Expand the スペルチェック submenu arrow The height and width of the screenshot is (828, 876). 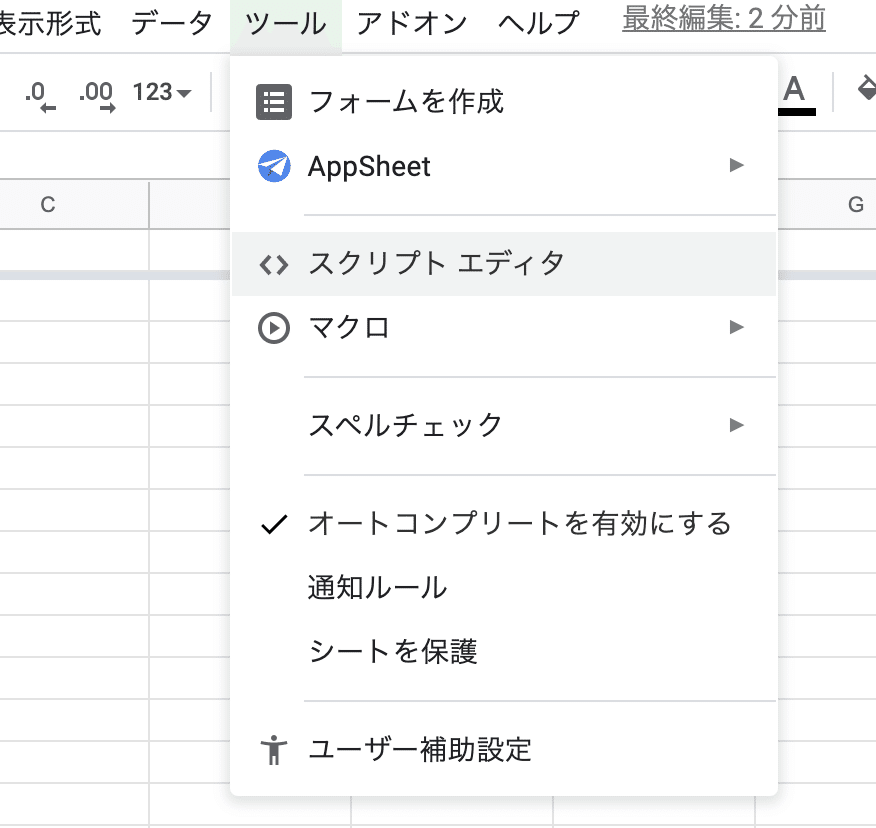click(x=737, y=425)
